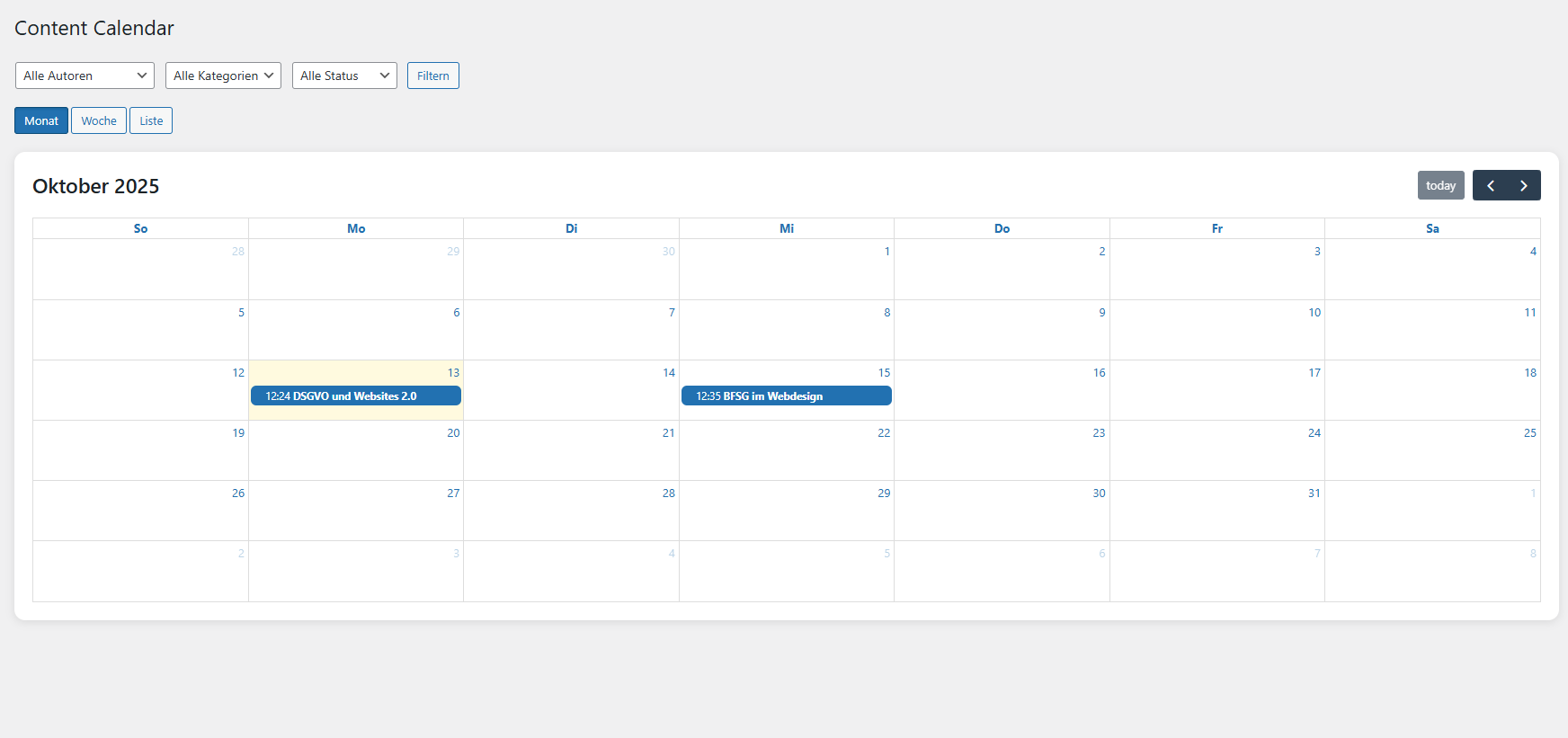Click the Fr column header
The width and height of the screenshot is (1568, 738).
(x=1216, y=228)
